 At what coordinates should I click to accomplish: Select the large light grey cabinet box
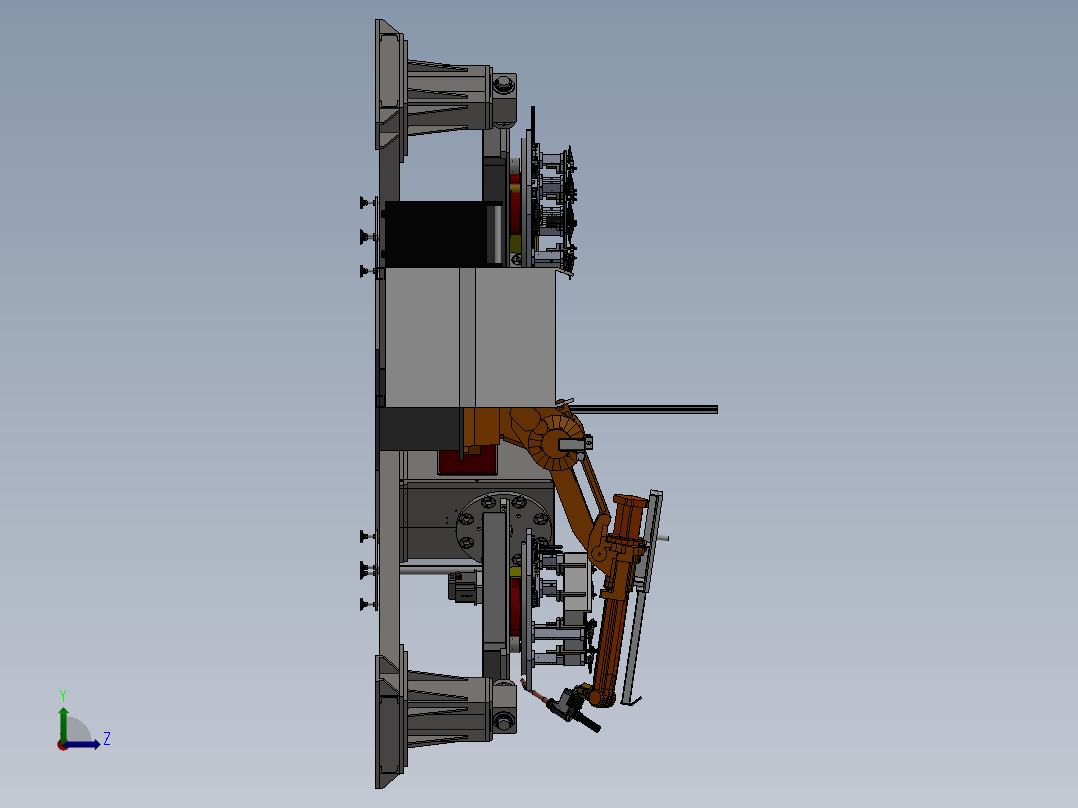point(470,337)
